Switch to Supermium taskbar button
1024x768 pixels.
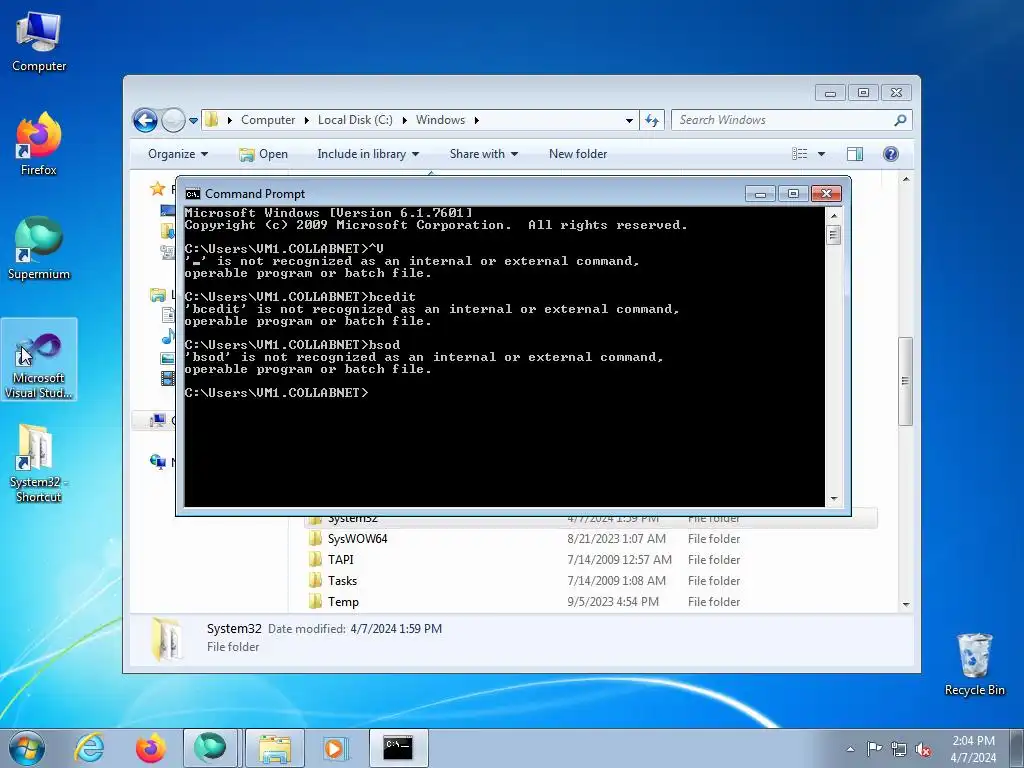(210, 748)
